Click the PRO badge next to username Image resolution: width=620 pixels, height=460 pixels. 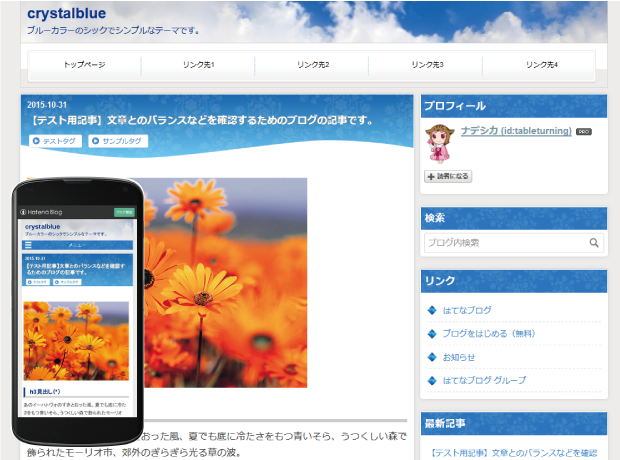click(584, 132)
